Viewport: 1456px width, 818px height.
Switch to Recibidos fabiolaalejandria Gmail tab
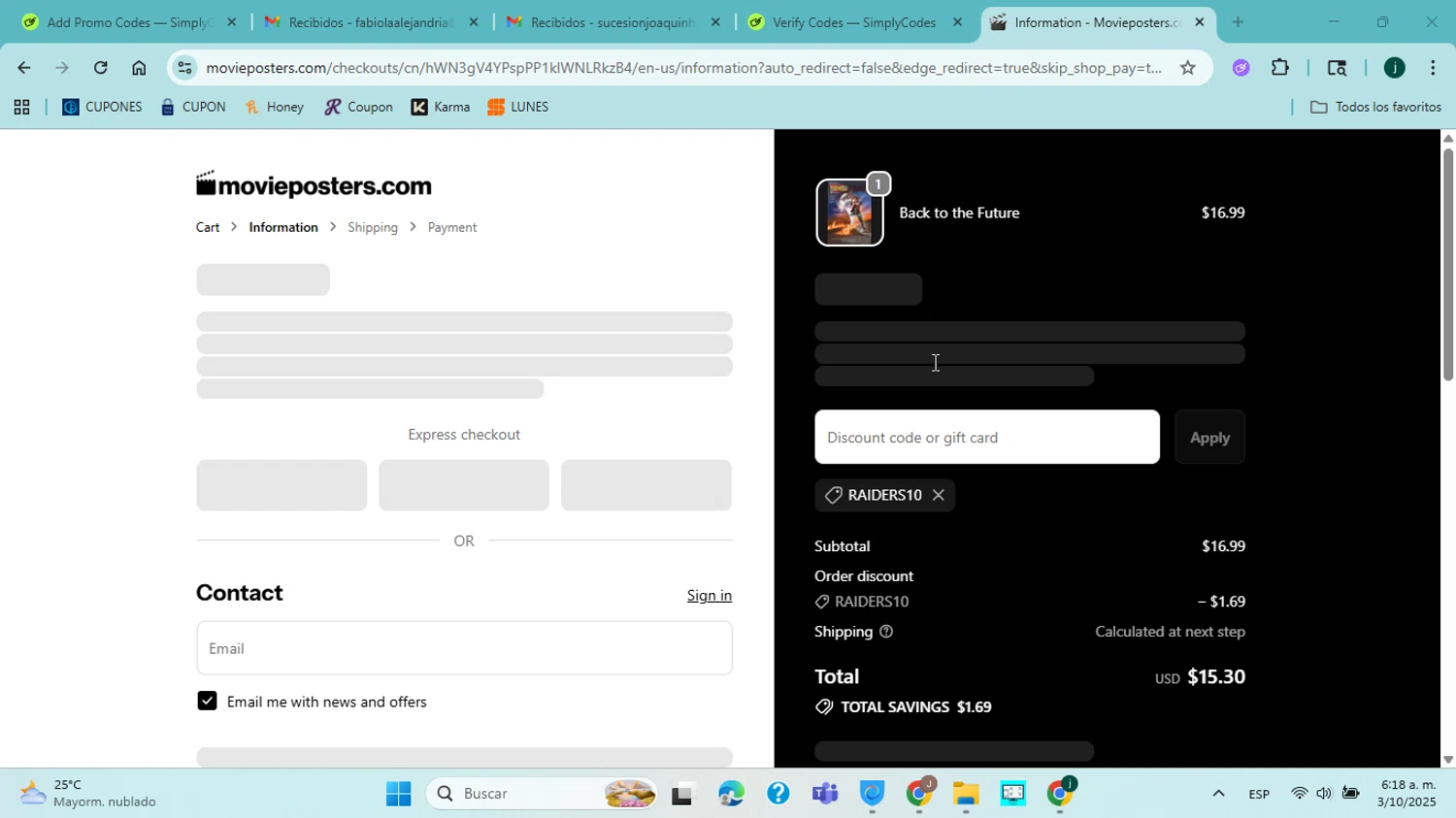click(372, 22)
